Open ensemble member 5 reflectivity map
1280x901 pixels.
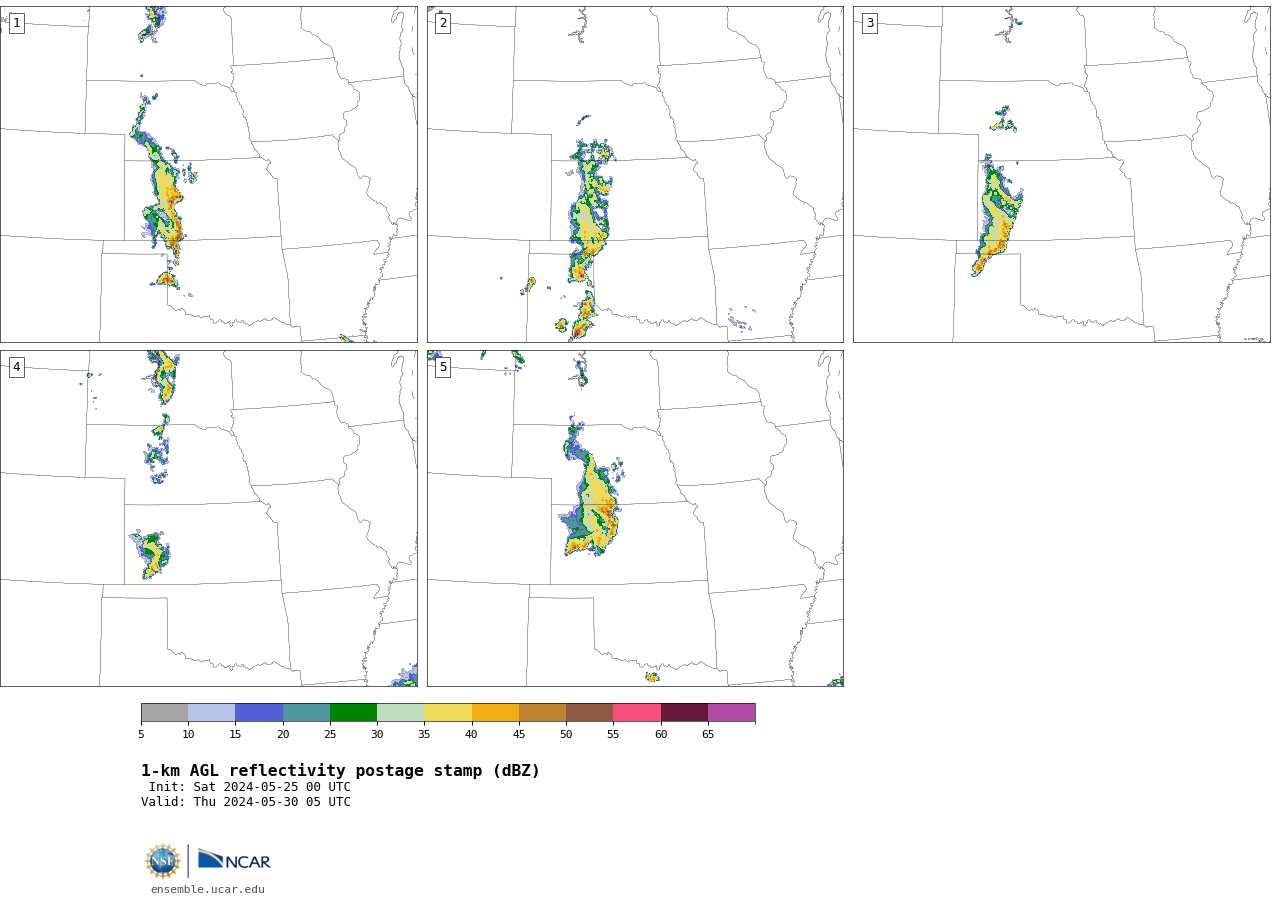point(635,518)
